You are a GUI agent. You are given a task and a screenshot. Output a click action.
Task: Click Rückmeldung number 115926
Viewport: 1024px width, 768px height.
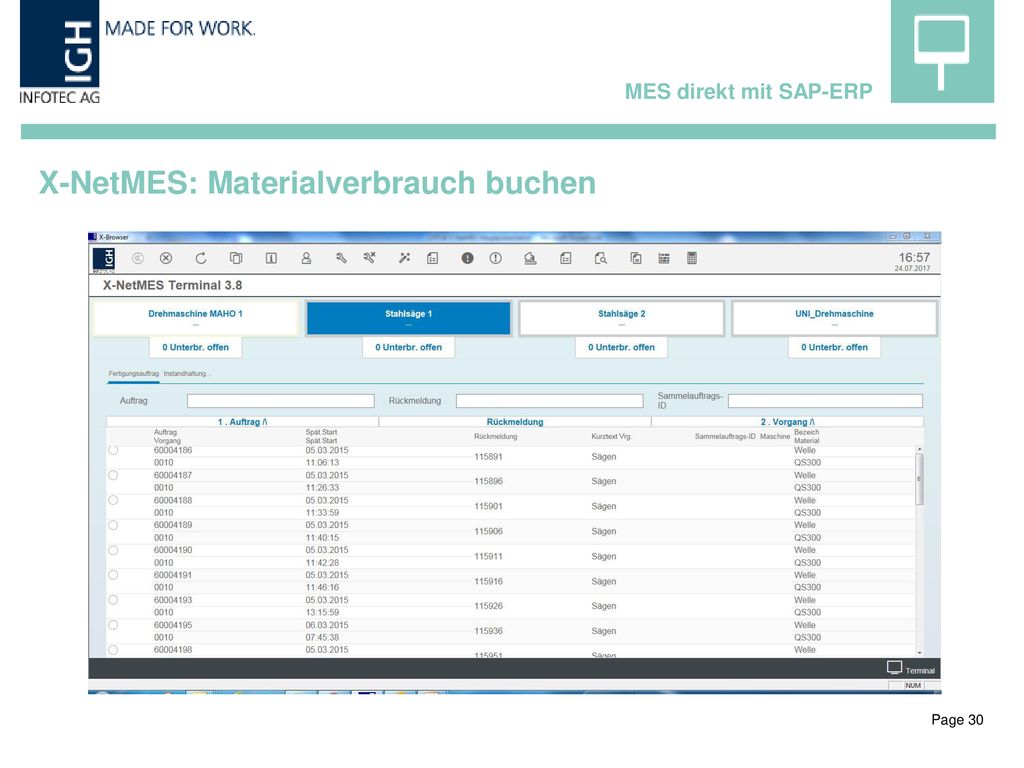point(488,606)
